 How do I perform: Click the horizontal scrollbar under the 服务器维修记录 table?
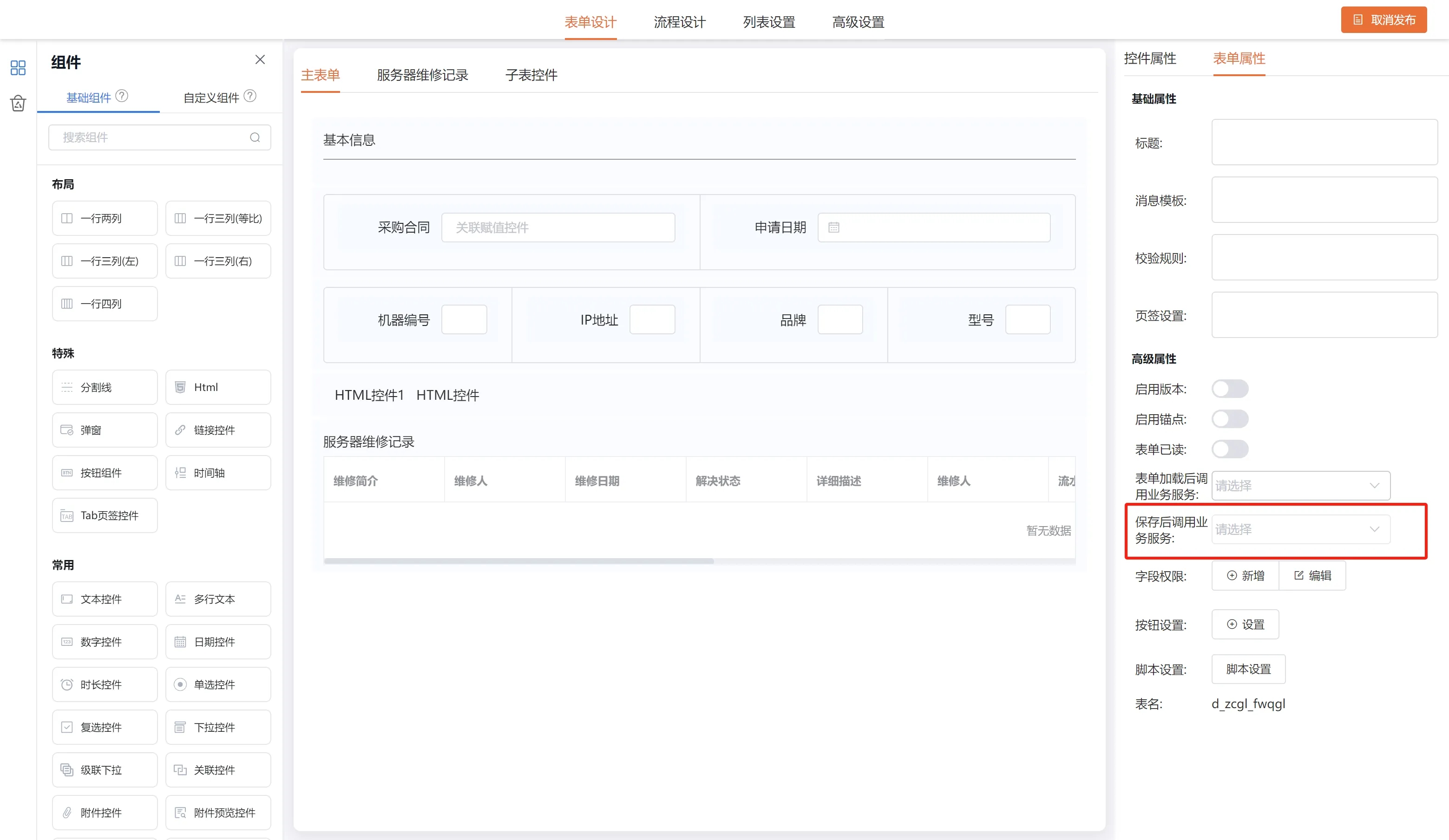click(x=518, y=561)
